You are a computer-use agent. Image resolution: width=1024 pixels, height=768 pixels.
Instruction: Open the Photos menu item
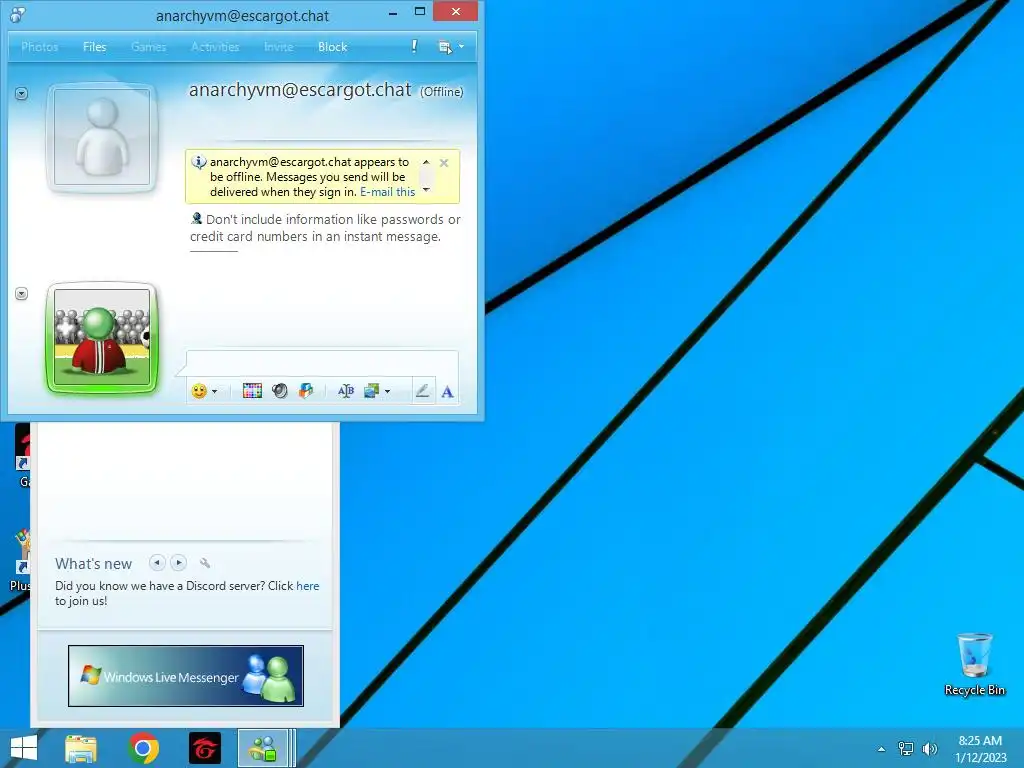coord(40,47)
